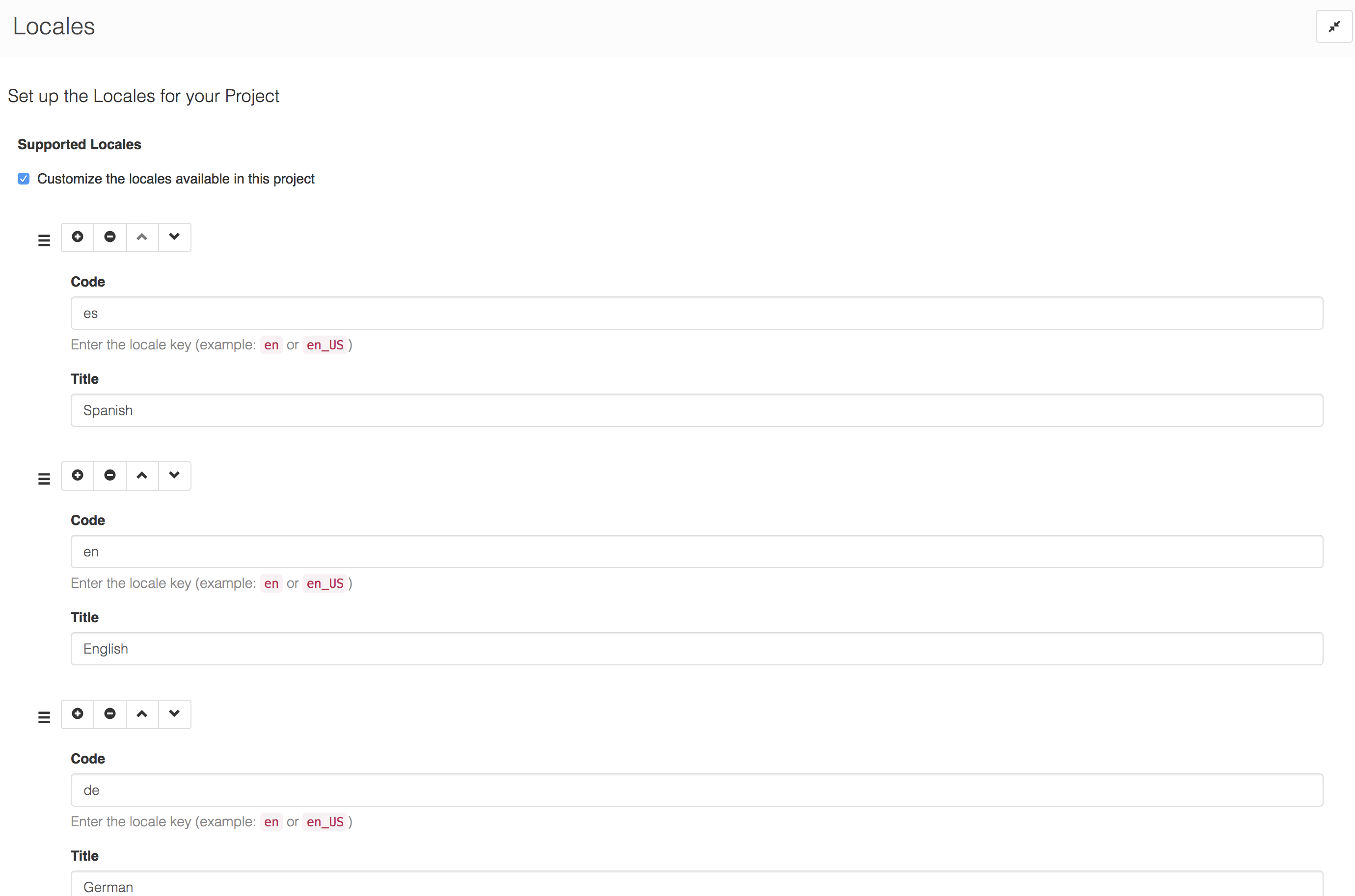The width and height of the screenshot is (1355, 896).
Task: Focus the Code field containing es
Action: (696, 313)
